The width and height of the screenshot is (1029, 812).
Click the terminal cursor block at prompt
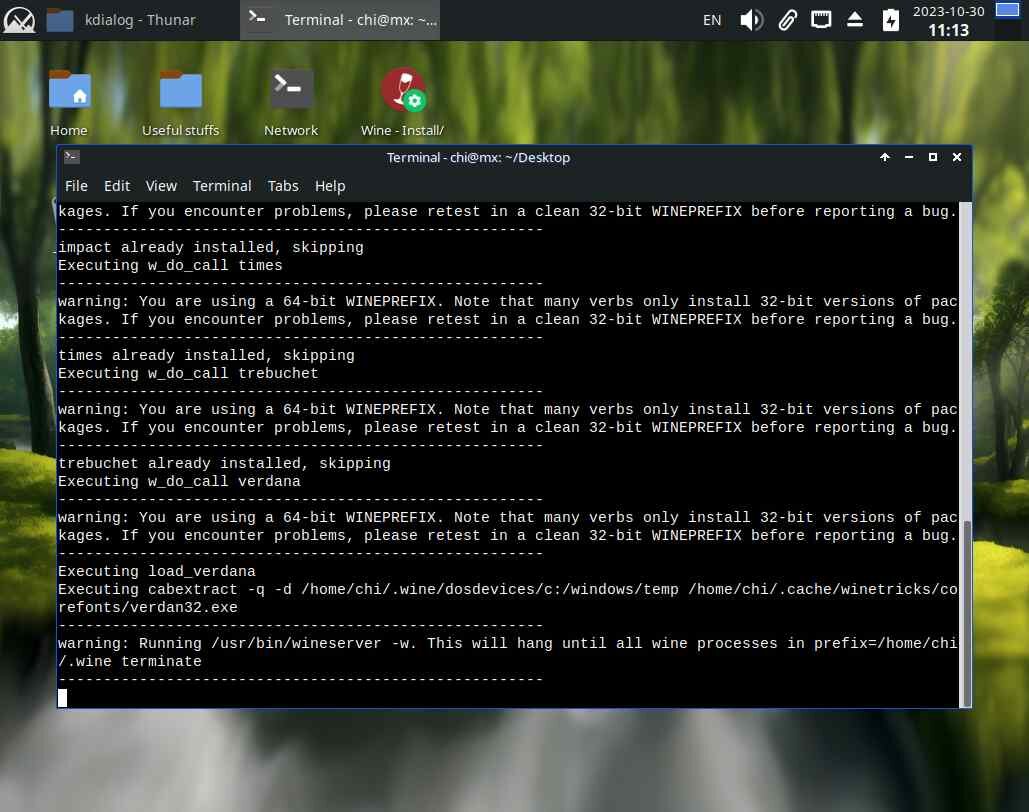62,698
